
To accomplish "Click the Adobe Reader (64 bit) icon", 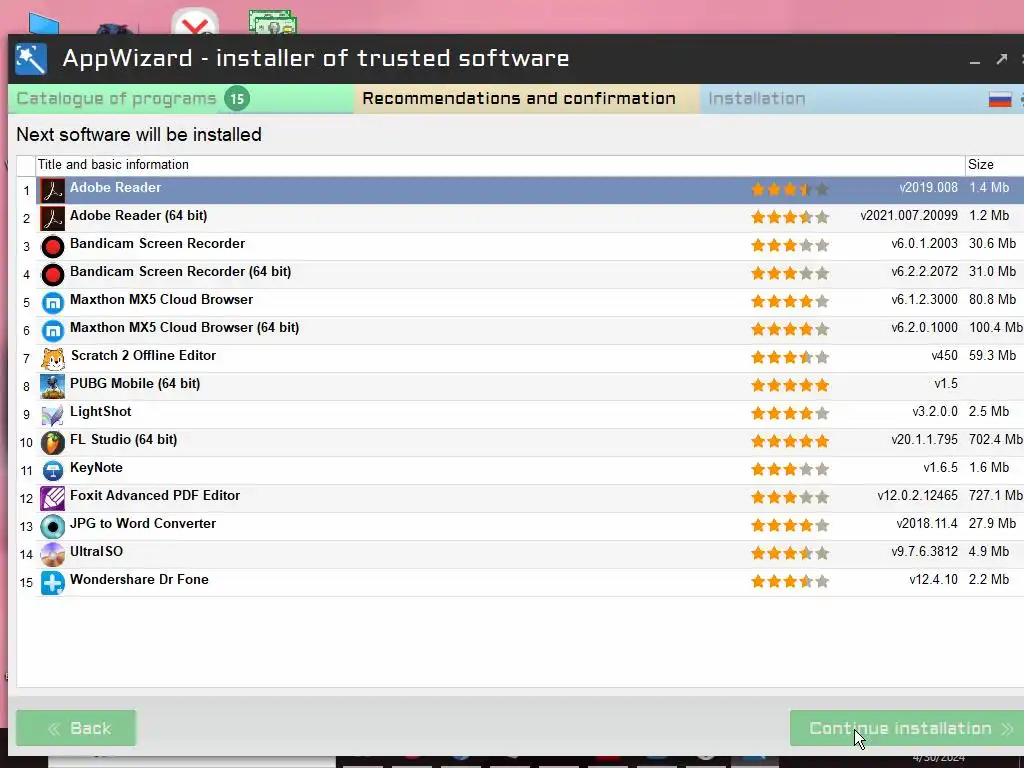I will [x=52, y=219].
